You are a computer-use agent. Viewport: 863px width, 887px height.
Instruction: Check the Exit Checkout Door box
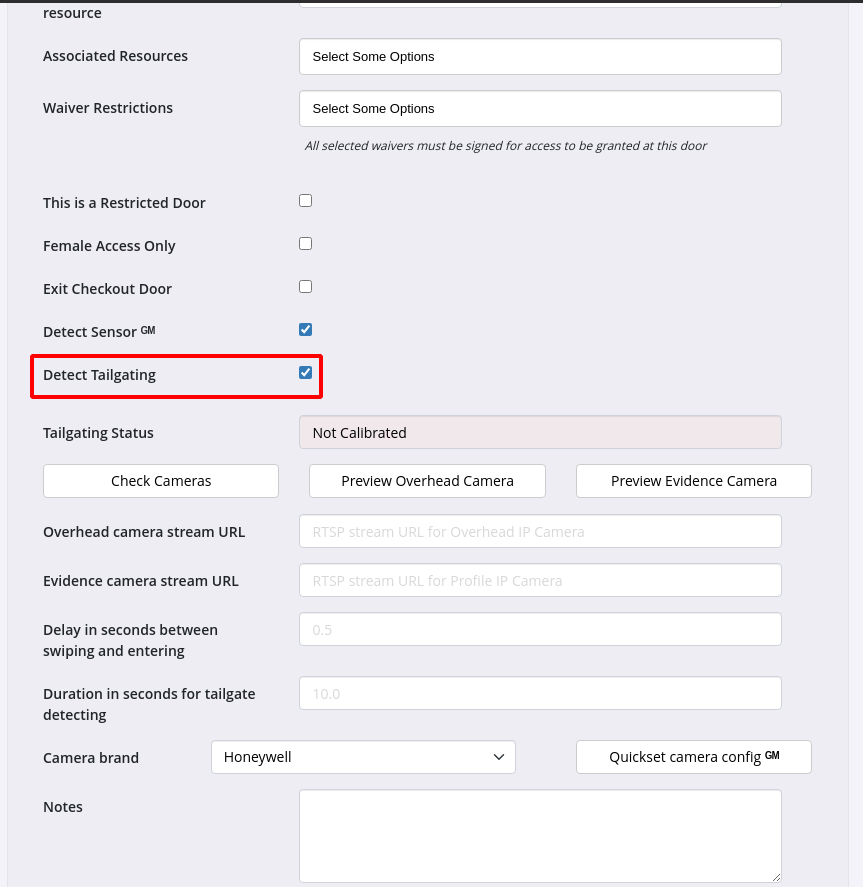306,287
